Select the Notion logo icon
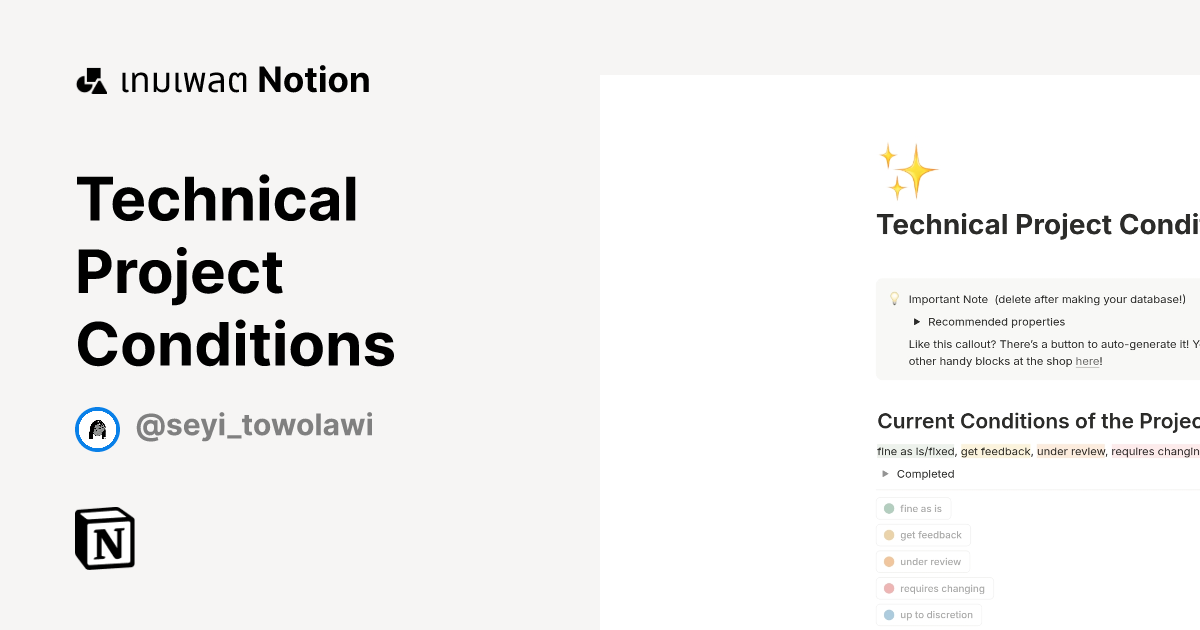The image size is (1200, 630). pos(105,538)
